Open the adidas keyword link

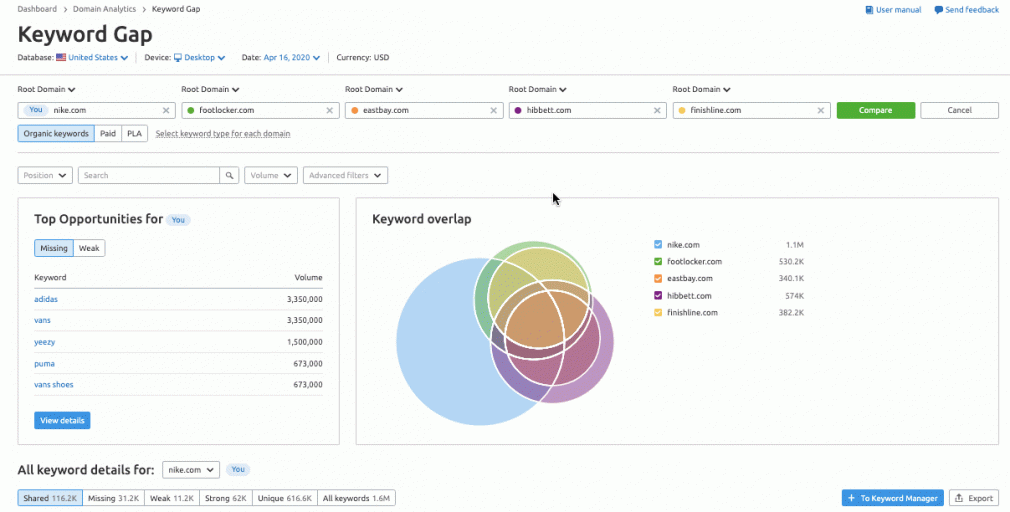46,299
